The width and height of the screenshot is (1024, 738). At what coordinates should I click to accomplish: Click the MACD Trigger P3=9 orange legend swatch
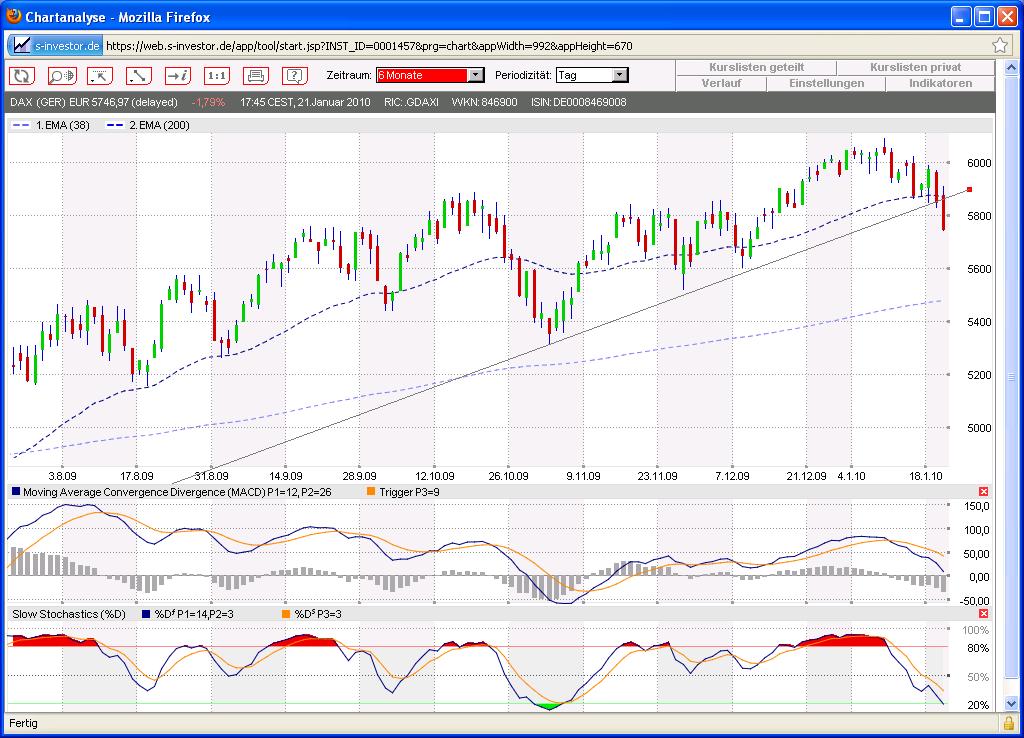click(371, 491)
